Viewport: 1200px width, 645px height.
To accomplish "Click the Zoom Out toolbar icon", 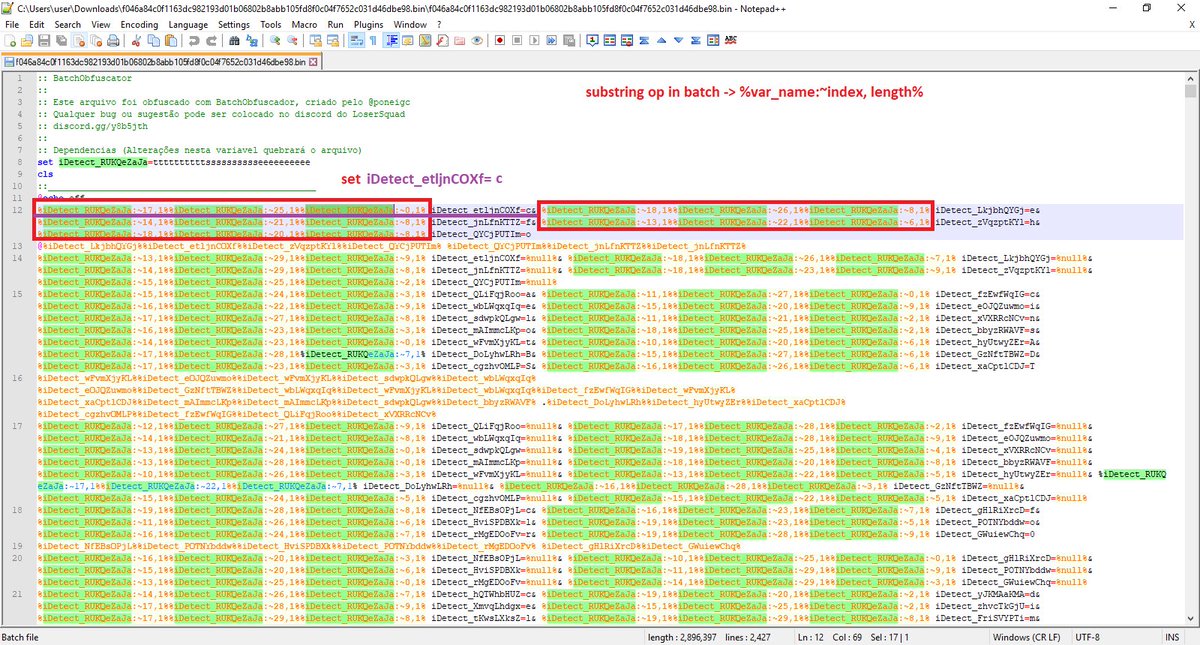I will (x=293, y=41).
